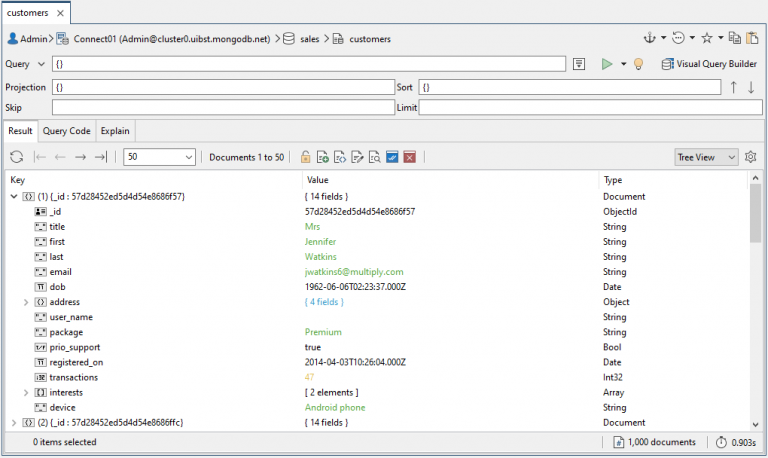Click the star bookmark query icon
The width and height of the screenshot is (768, 458).
pos(706,38)
